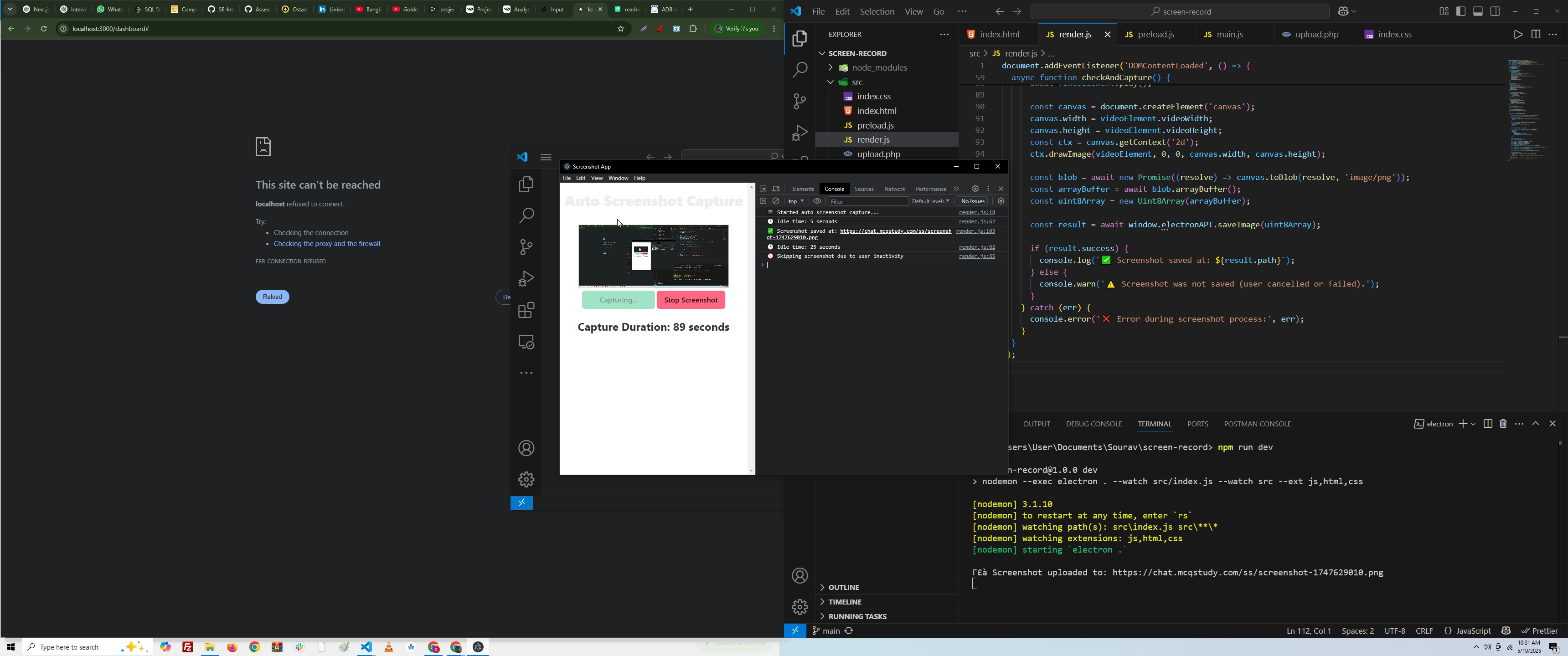Kill terminal with the trash icon
Image resolution: width=1568 pixels, height=656 pixels.
click(1503, 424)
